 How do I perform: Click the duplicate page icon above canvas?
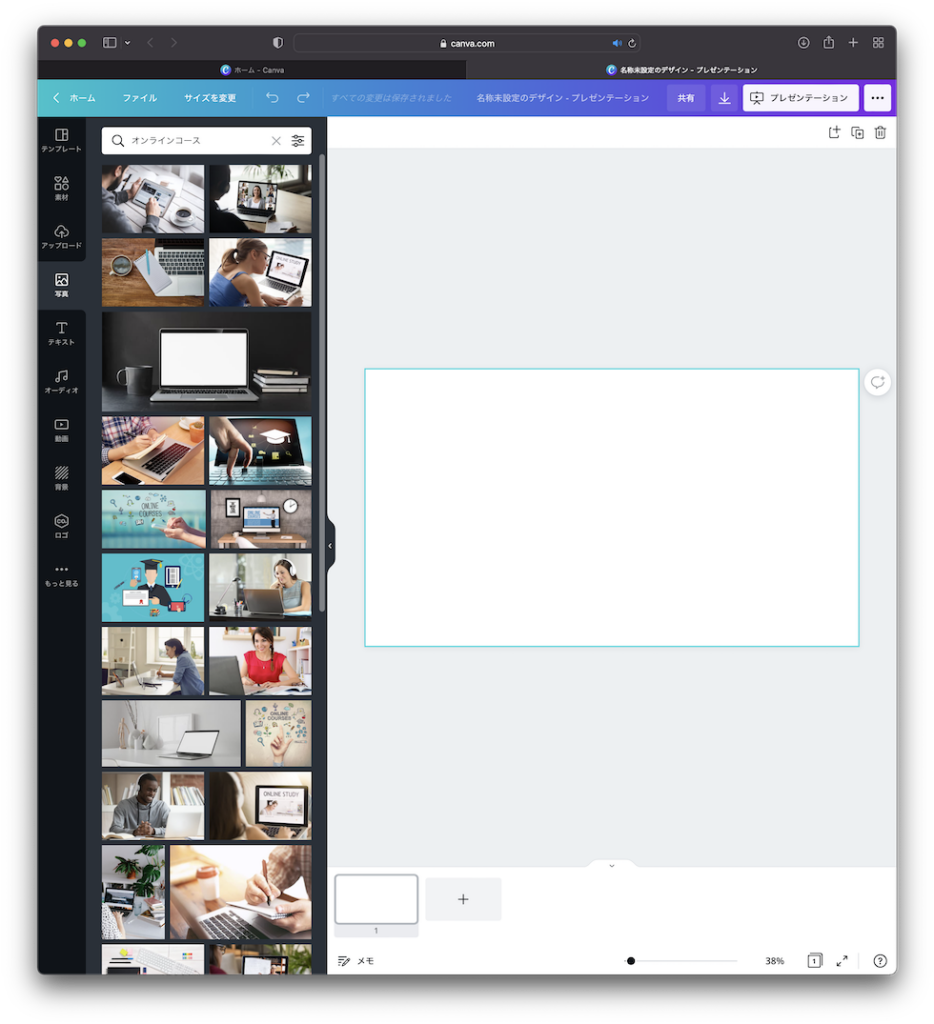click(x=857, y=133)
